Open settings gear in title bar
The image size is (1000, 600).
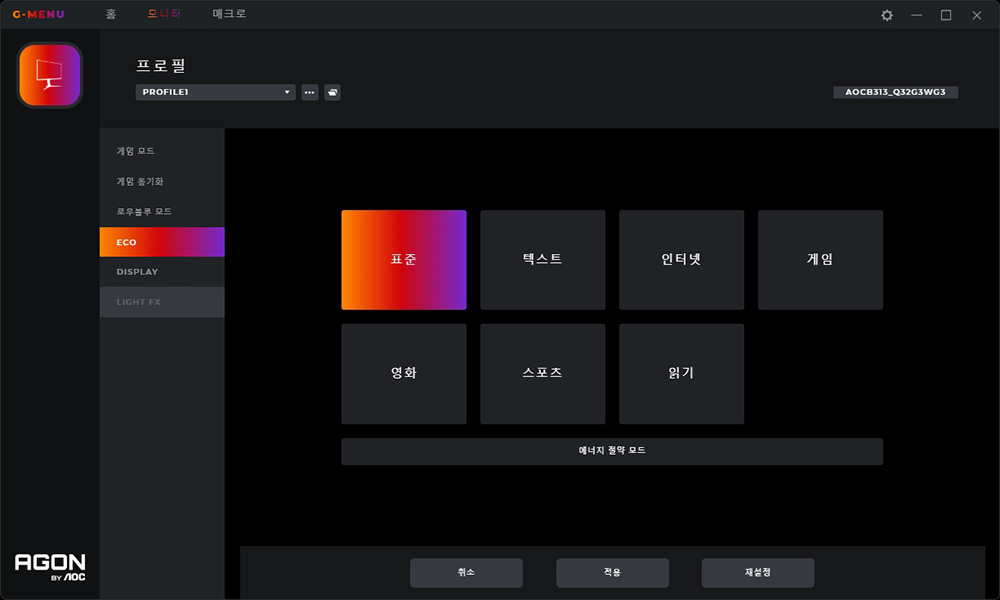pos(886,15)
